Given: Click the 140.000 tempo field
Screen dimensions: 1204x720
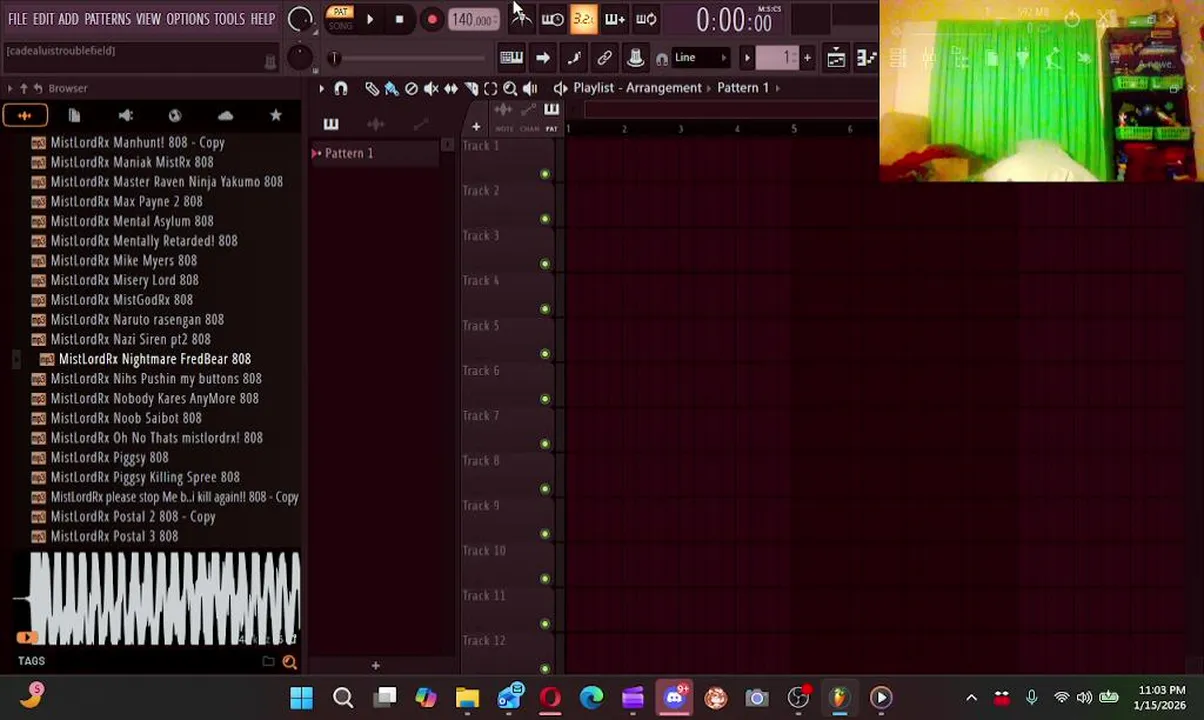Looking at the screenshot, I should coord(472,19).
